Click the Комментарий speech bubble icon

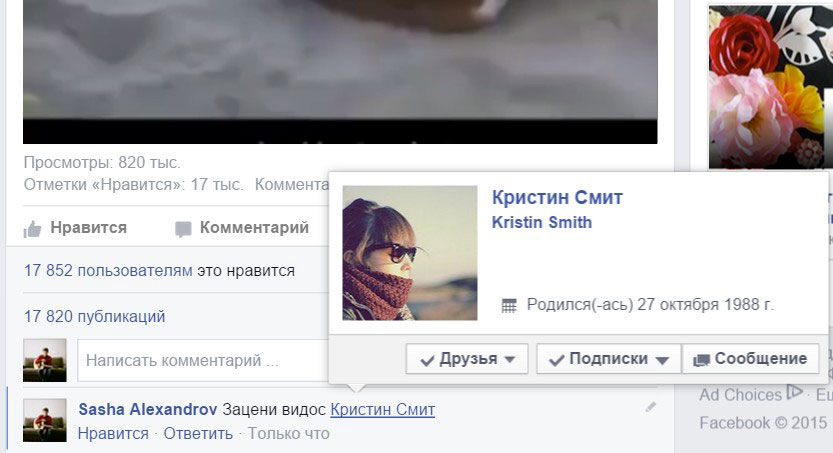click(x=183, y=229)
